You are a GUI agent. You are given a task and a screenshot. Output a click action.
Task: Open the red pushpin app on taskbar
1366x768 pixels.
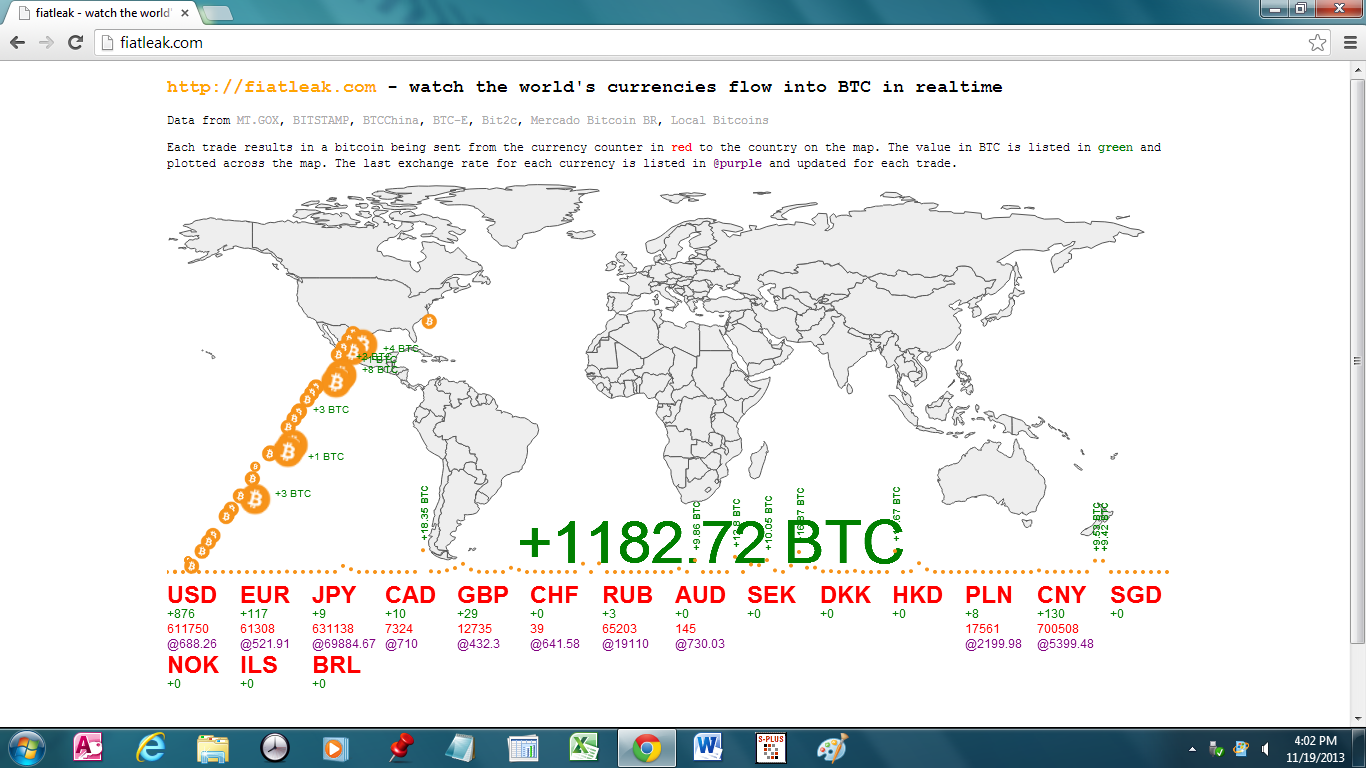click(401, 748)
